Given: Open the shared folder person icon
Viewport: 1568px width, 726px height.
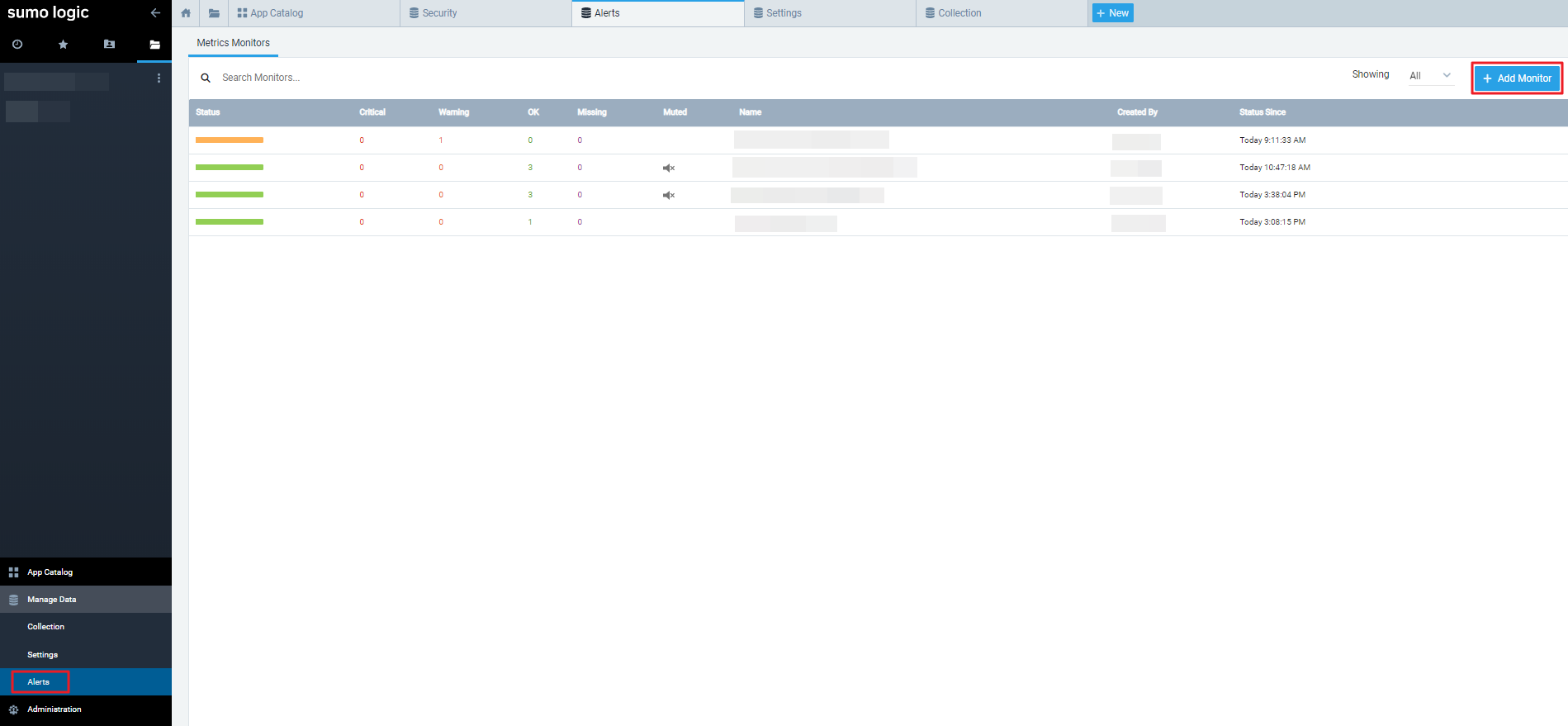Looking at the screenshot, I should (109, 45).
